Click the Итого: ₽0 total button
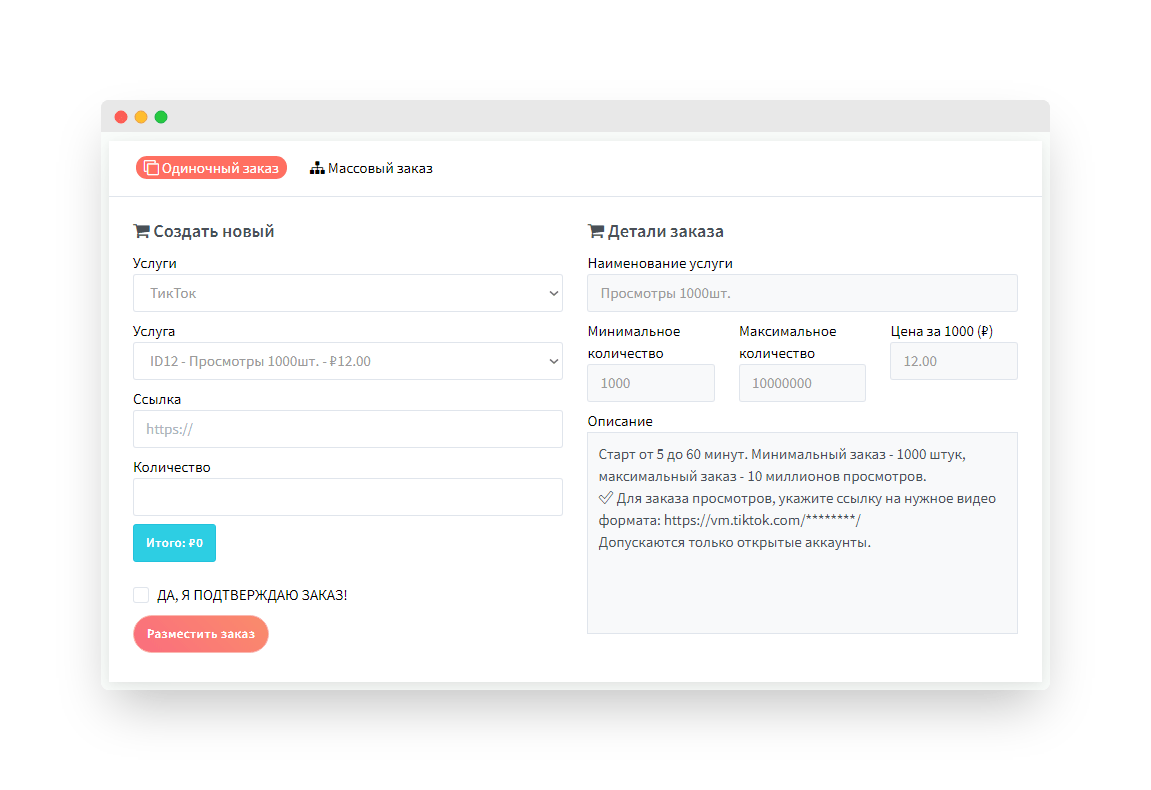The image size is (1151, 790). (174, 543)
